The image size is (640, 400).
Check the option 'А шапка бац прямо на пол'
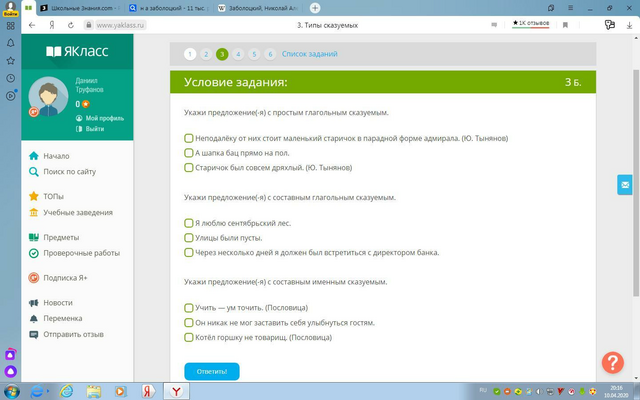pyautogui.click(x=189, y=153)
